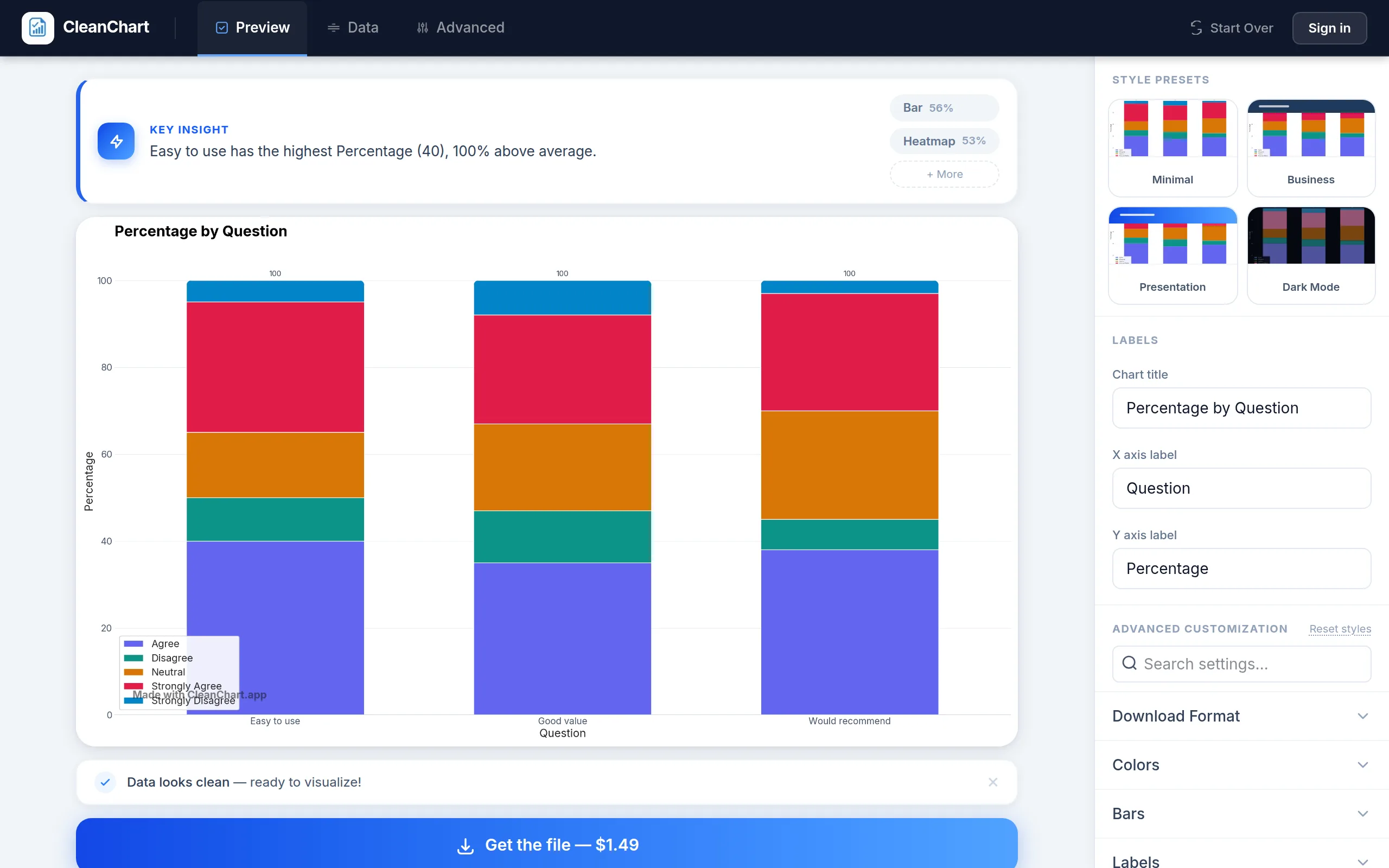The image size is (1389, 868).
Task: Click the Easy to use axis label
Action: coord(275,721)
